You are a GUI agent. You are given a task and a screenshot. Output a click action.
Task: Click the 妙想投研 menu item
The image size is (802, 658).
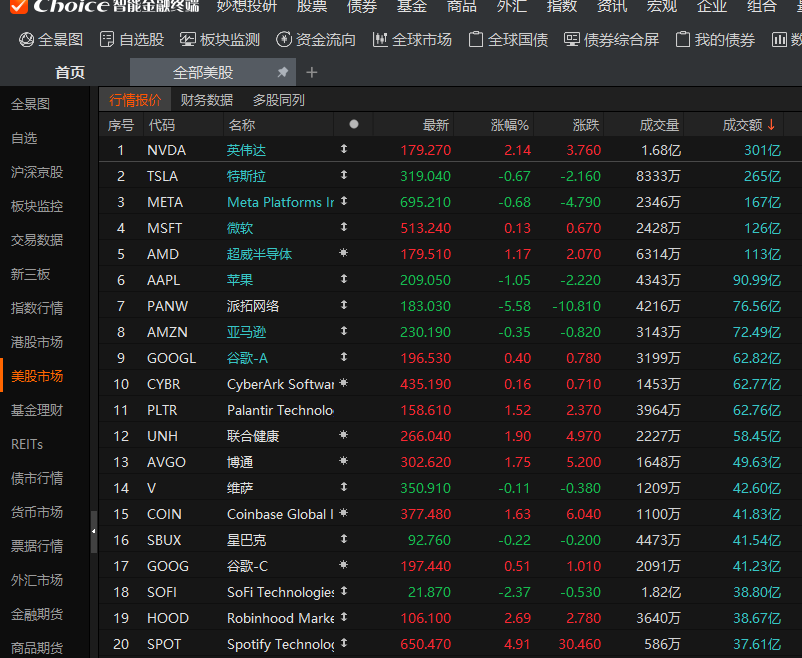[x=247, y=6]
